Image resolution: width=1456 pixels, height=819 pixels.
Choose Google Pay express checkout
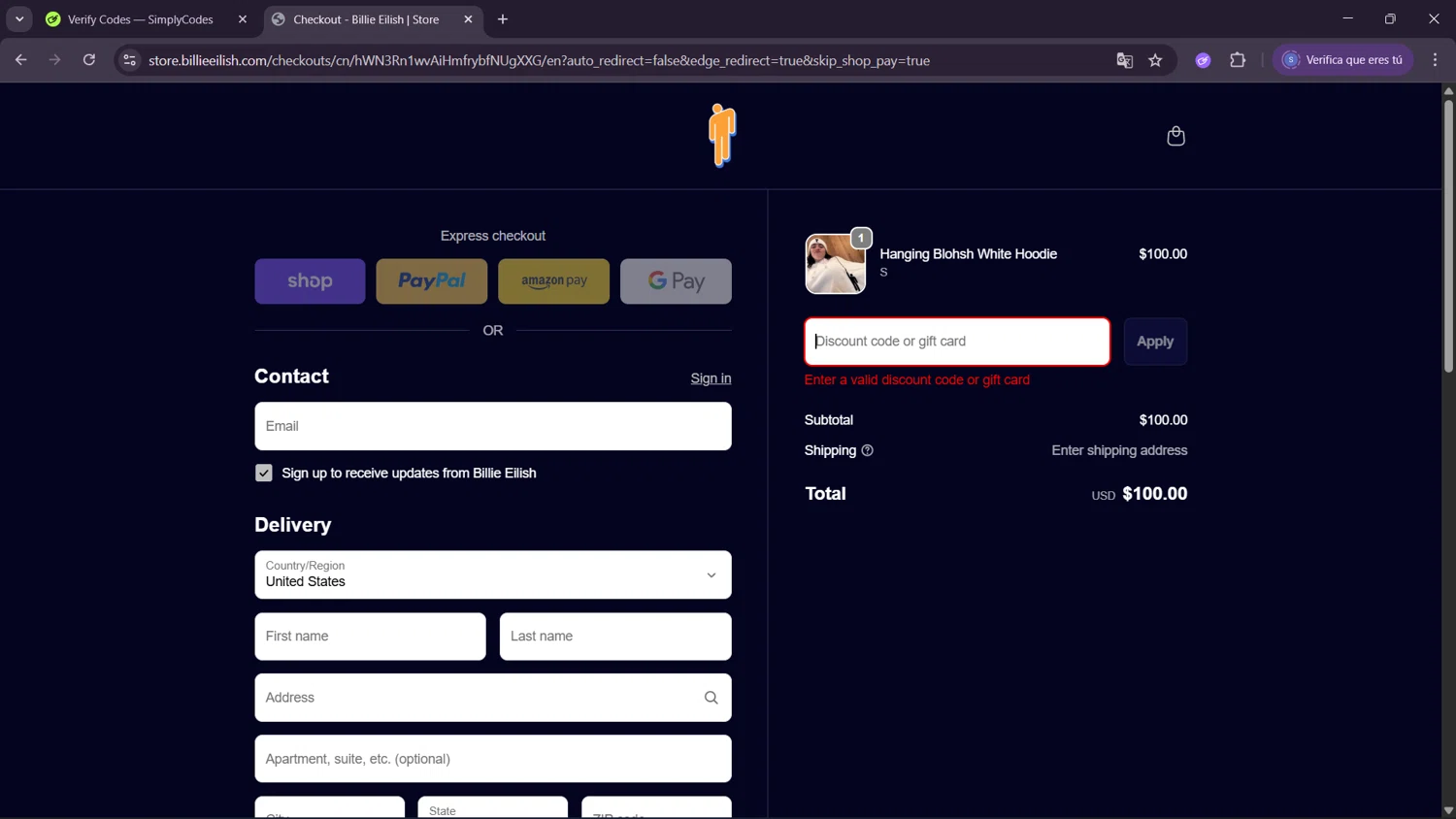(x=676, y=281)
